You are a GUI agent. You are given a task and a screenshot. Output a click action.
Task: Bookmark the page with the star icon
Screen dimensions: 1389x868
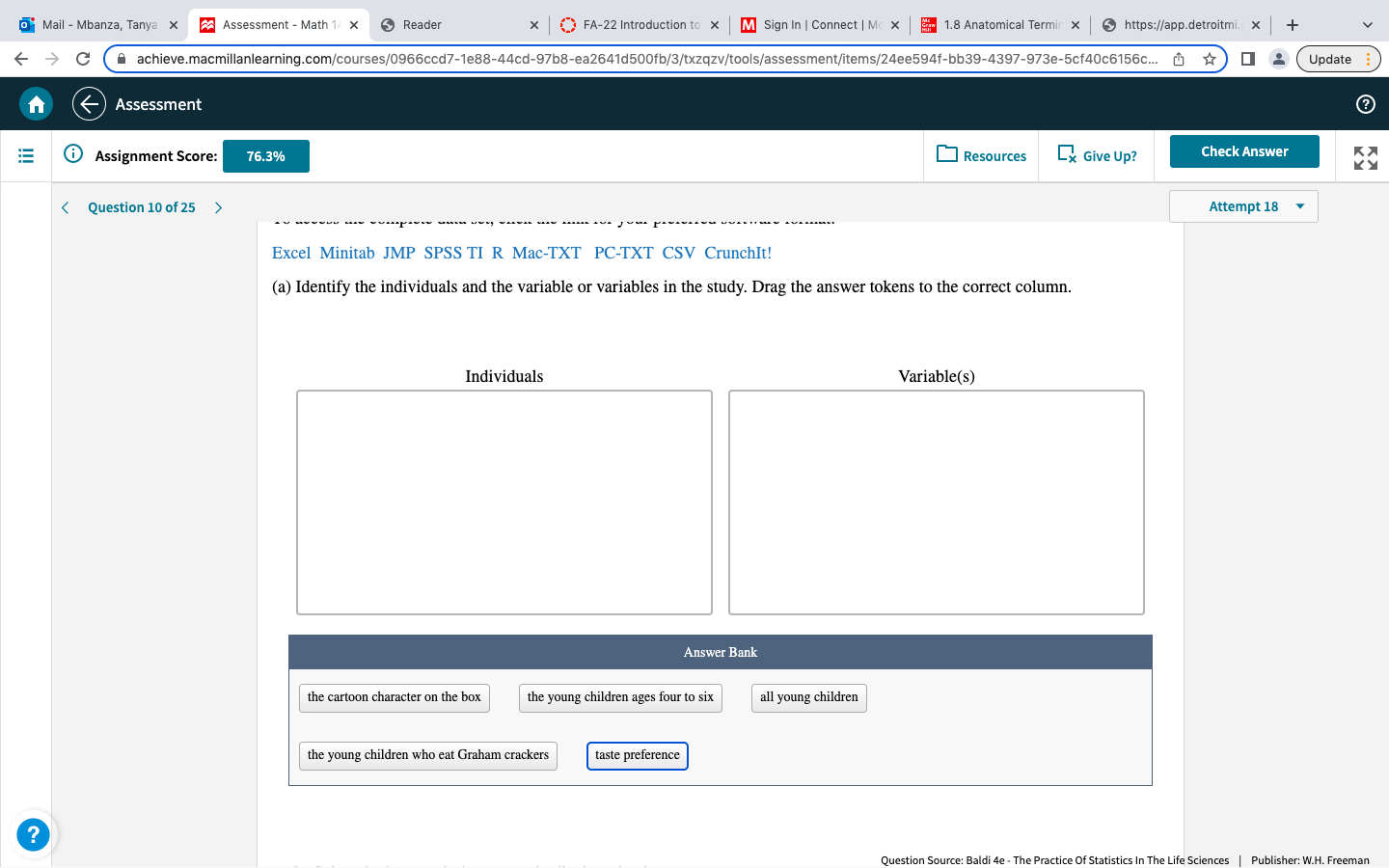click(x=1209, y=59)
